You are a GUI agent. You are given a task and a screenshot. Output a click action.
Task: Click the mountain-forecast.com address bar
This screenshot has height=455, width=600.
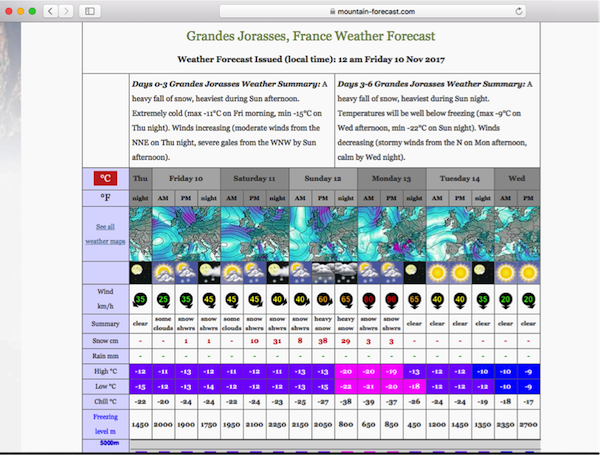point(372,11)
